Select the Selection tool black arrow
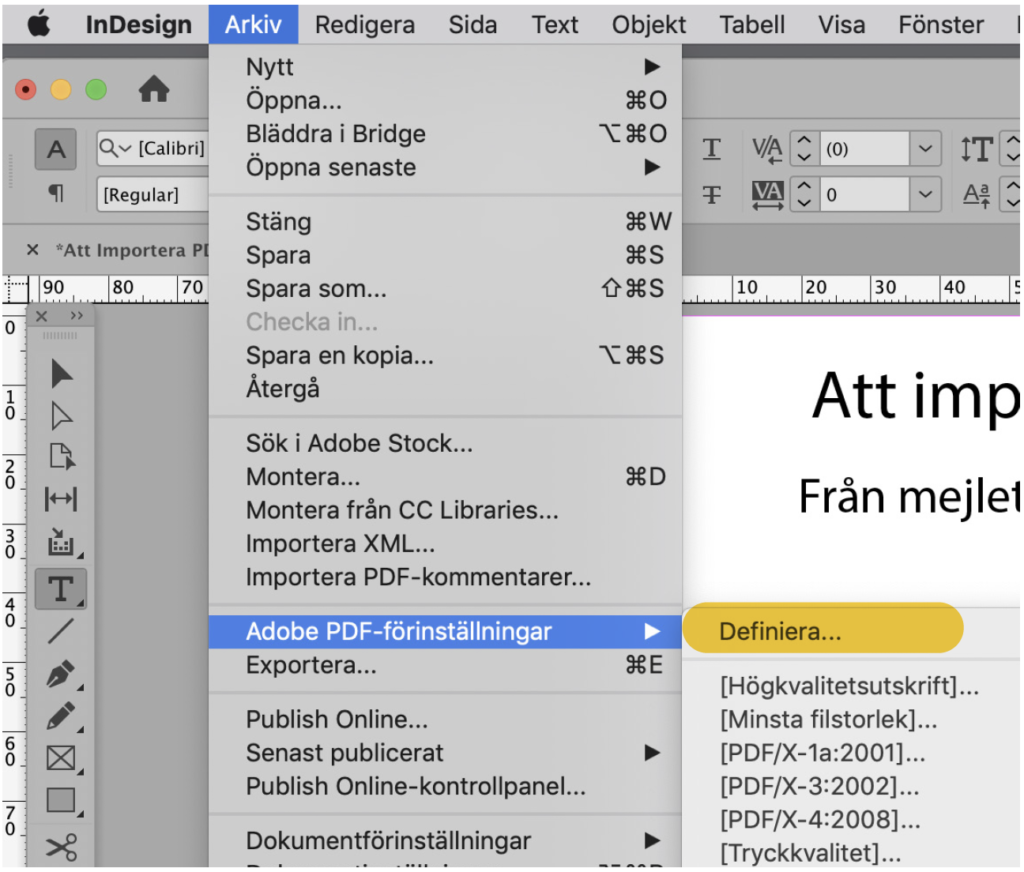 point(61,374)
